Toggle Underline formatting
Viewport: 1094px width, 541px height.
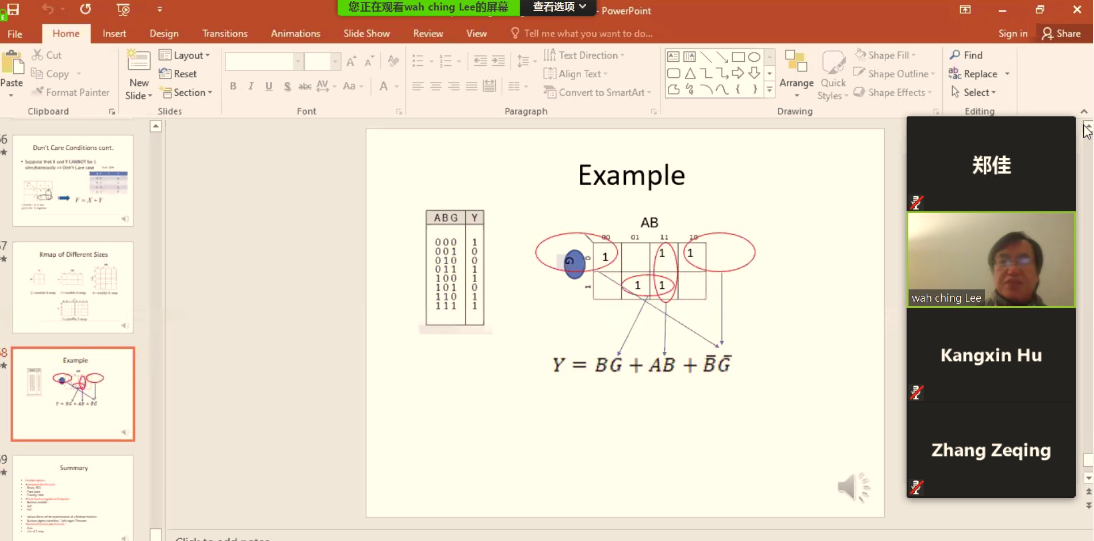(x=269, y=87)
